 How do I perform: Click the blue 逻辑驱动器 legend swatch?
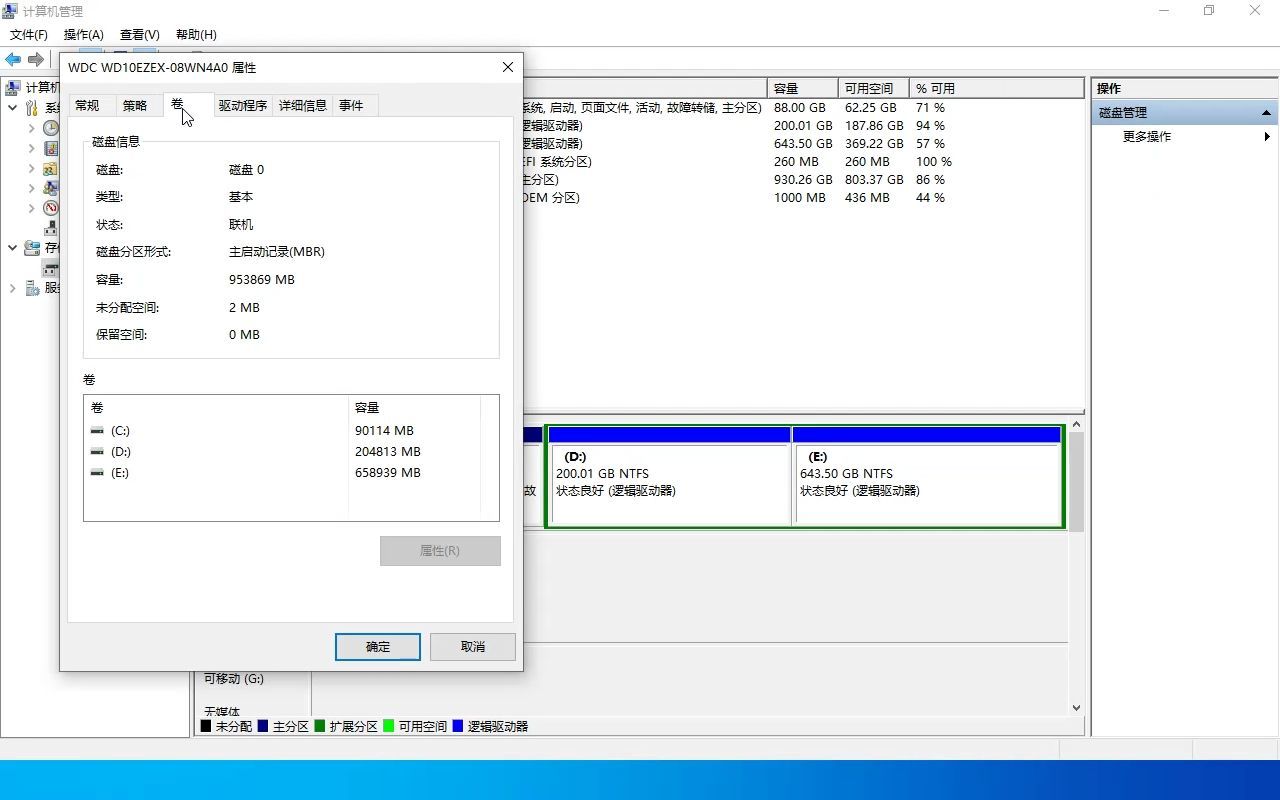click(x=458, y=727)
